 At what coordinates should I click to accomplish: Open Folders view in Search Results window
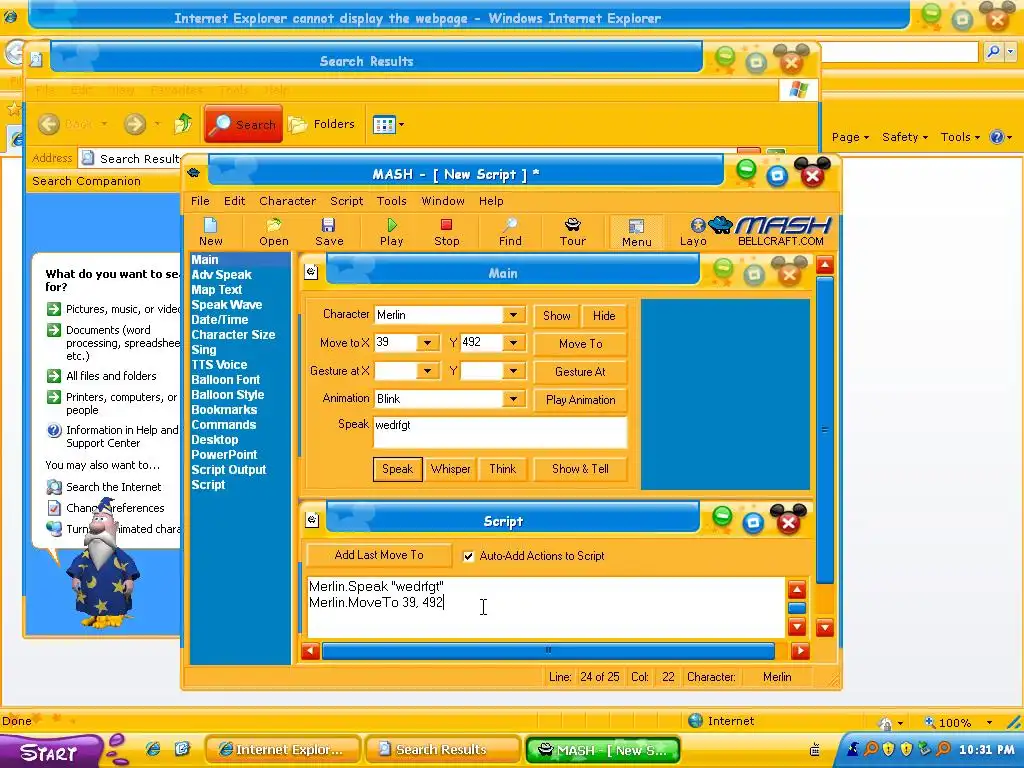[x=322, y=124]
